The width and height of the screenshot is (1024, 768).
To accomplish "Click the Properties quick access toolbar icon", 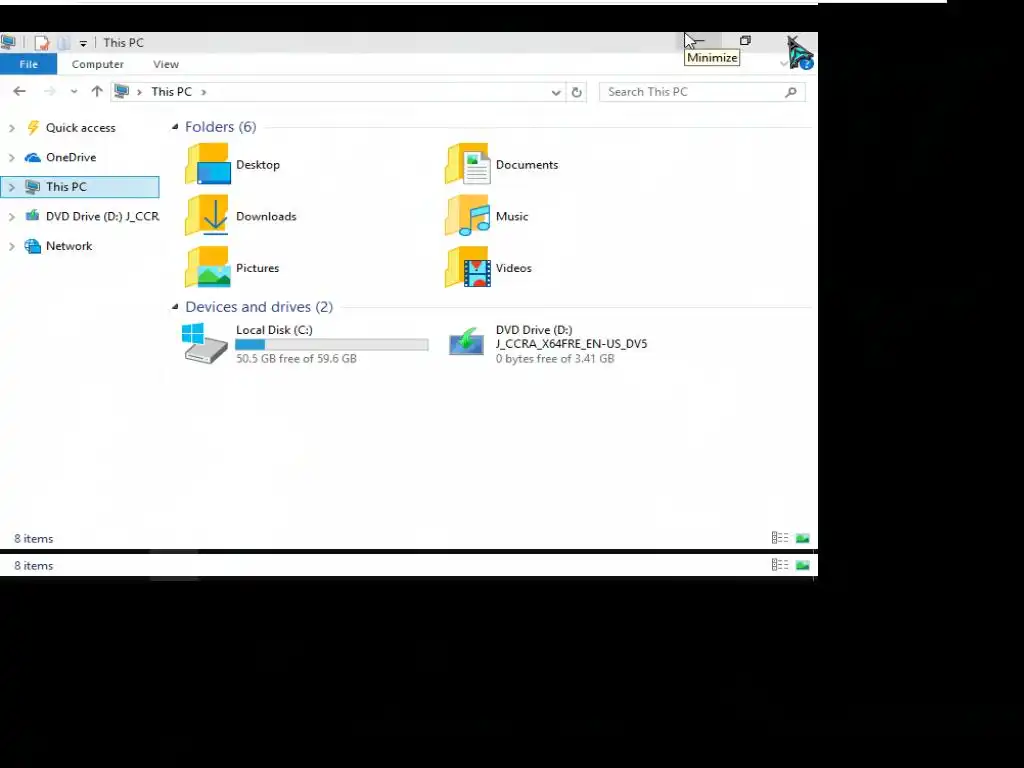I will 42,43.
